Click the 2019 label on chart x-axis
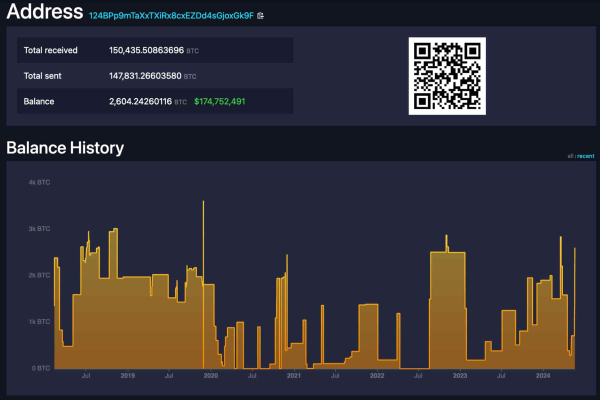This screenshot has height=400, width=600. [x=127, y=376]
